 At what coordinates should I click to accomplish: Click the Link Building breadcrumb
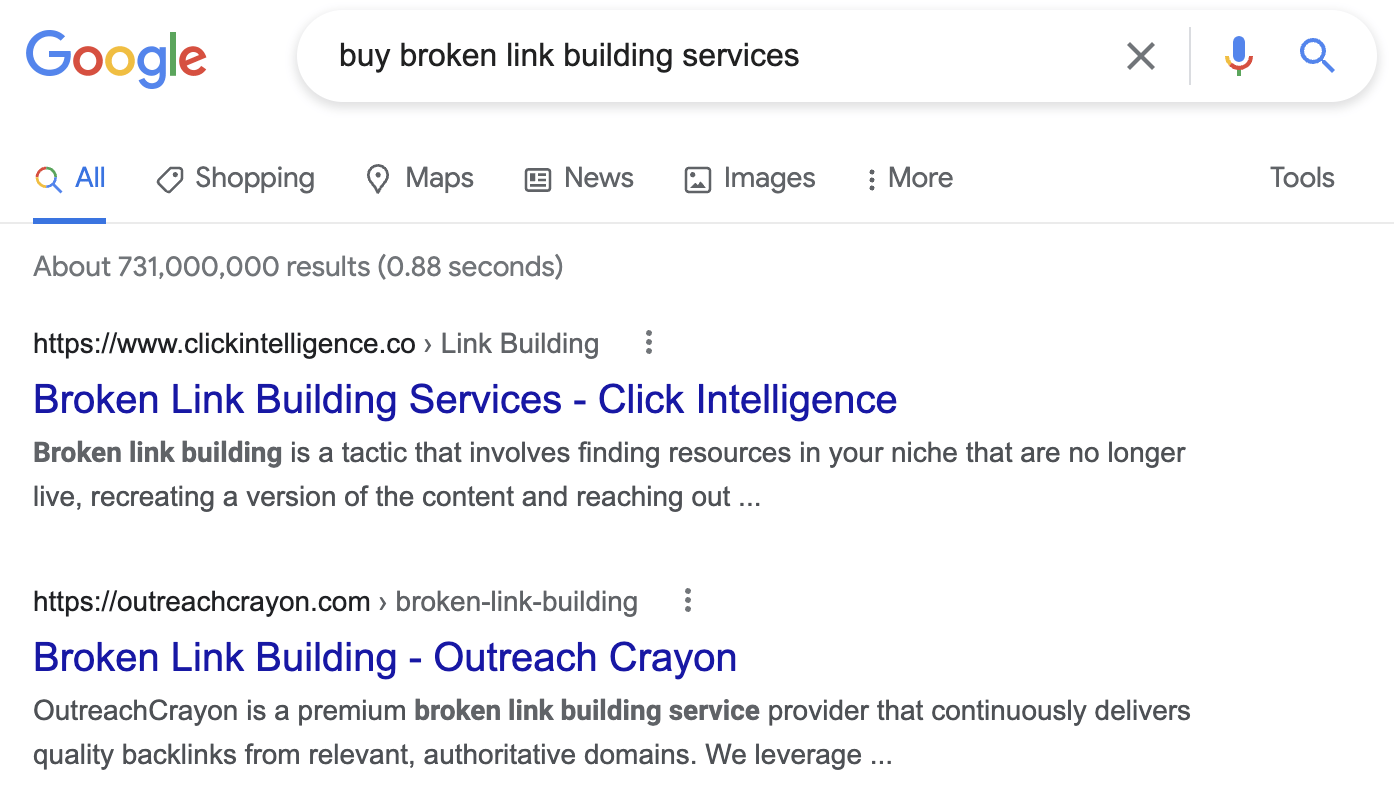coord(519,343)
